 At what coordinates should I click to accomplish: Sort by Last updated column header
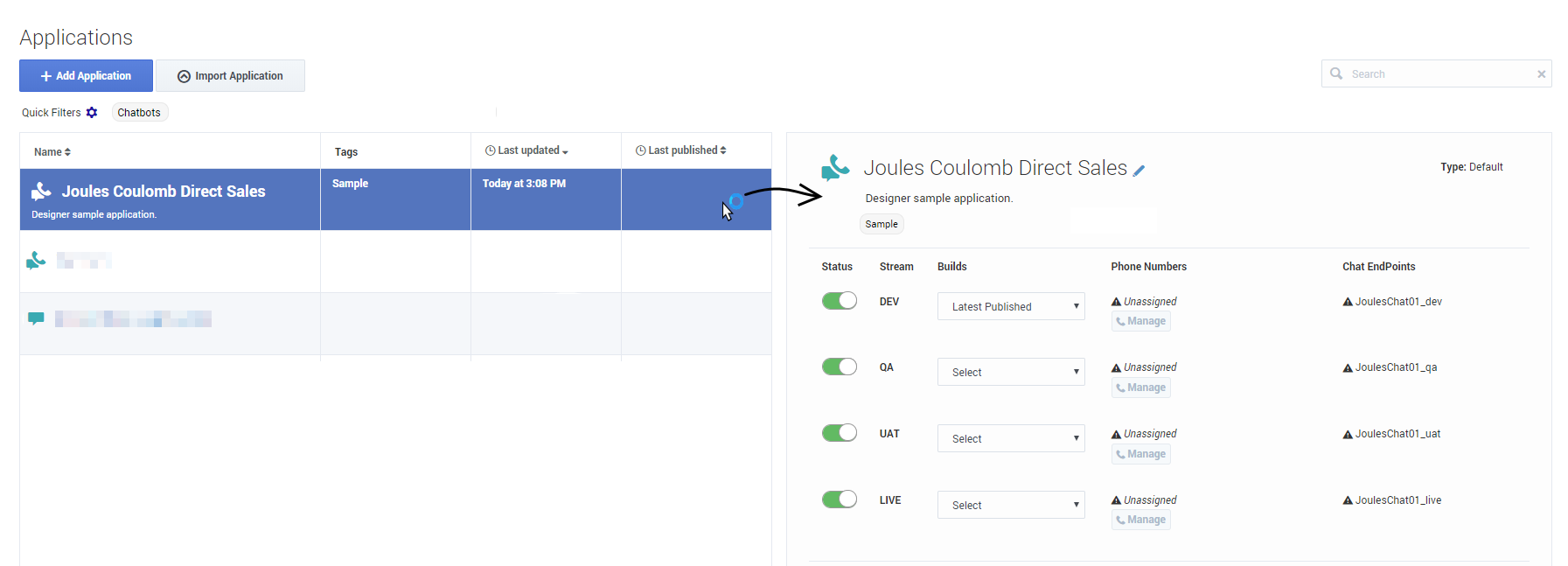click(x=527, y=150)
